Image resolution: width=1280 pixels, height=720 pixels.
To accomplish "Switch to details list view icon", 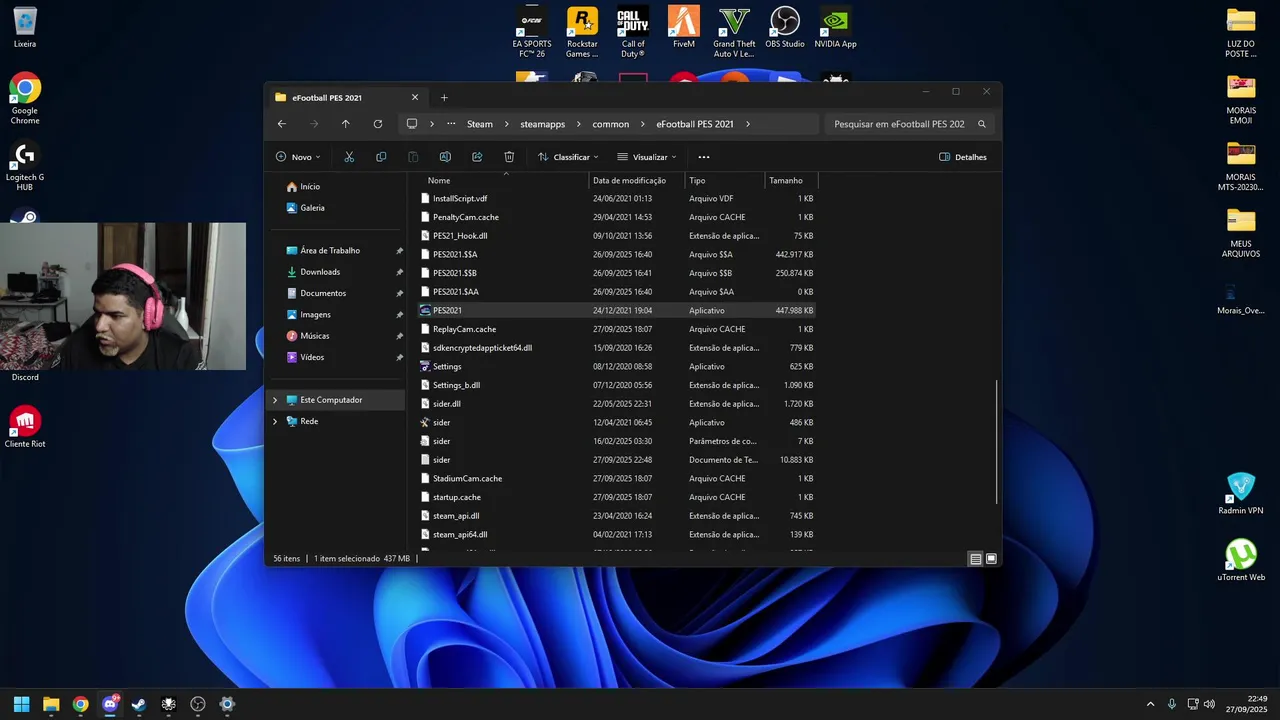I will [x=975, y=559].
